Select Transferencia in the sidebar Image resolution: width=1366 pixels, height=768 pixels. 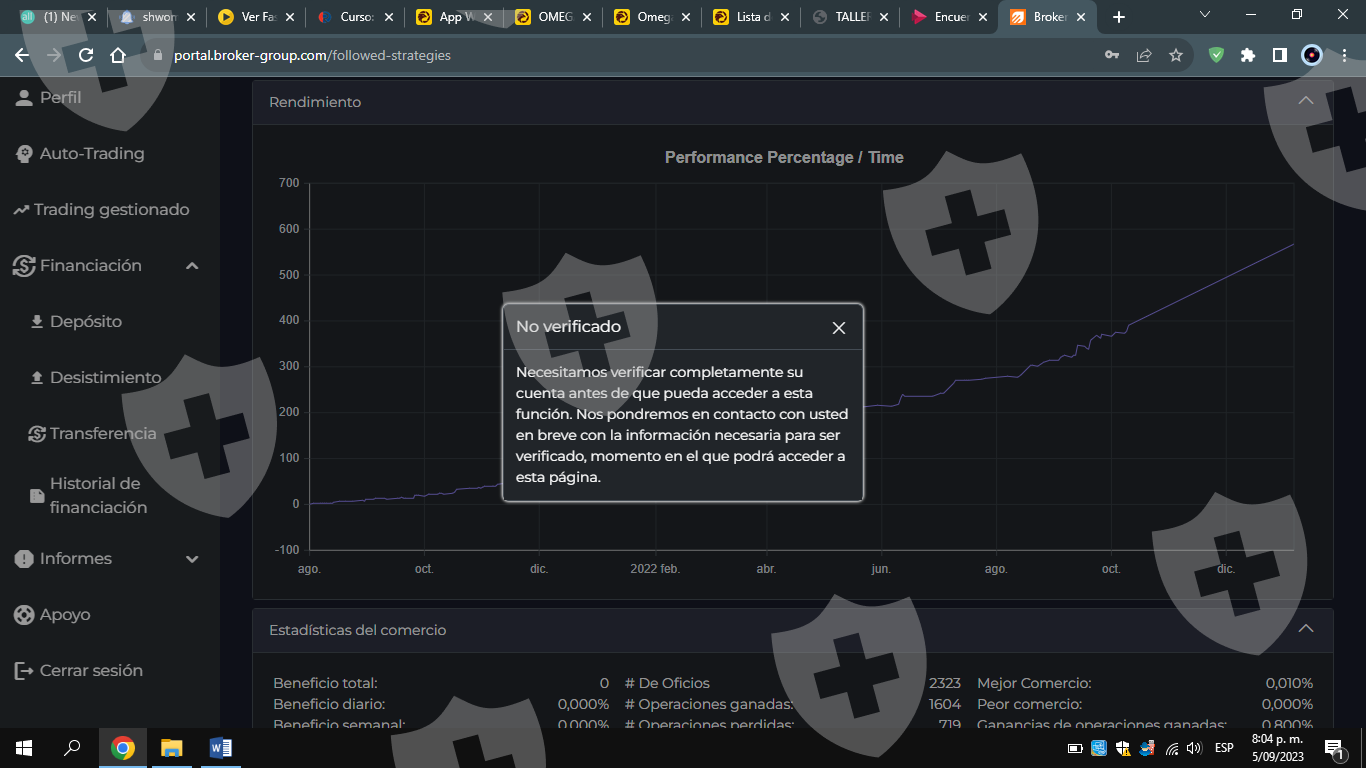(103, 434)
